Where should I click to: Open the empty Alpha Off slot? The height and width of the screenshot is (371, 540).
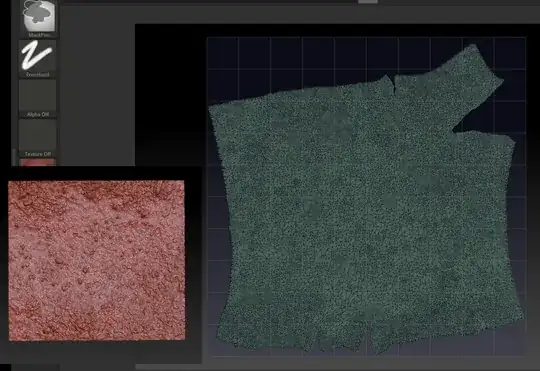click(x=38, y=95)
